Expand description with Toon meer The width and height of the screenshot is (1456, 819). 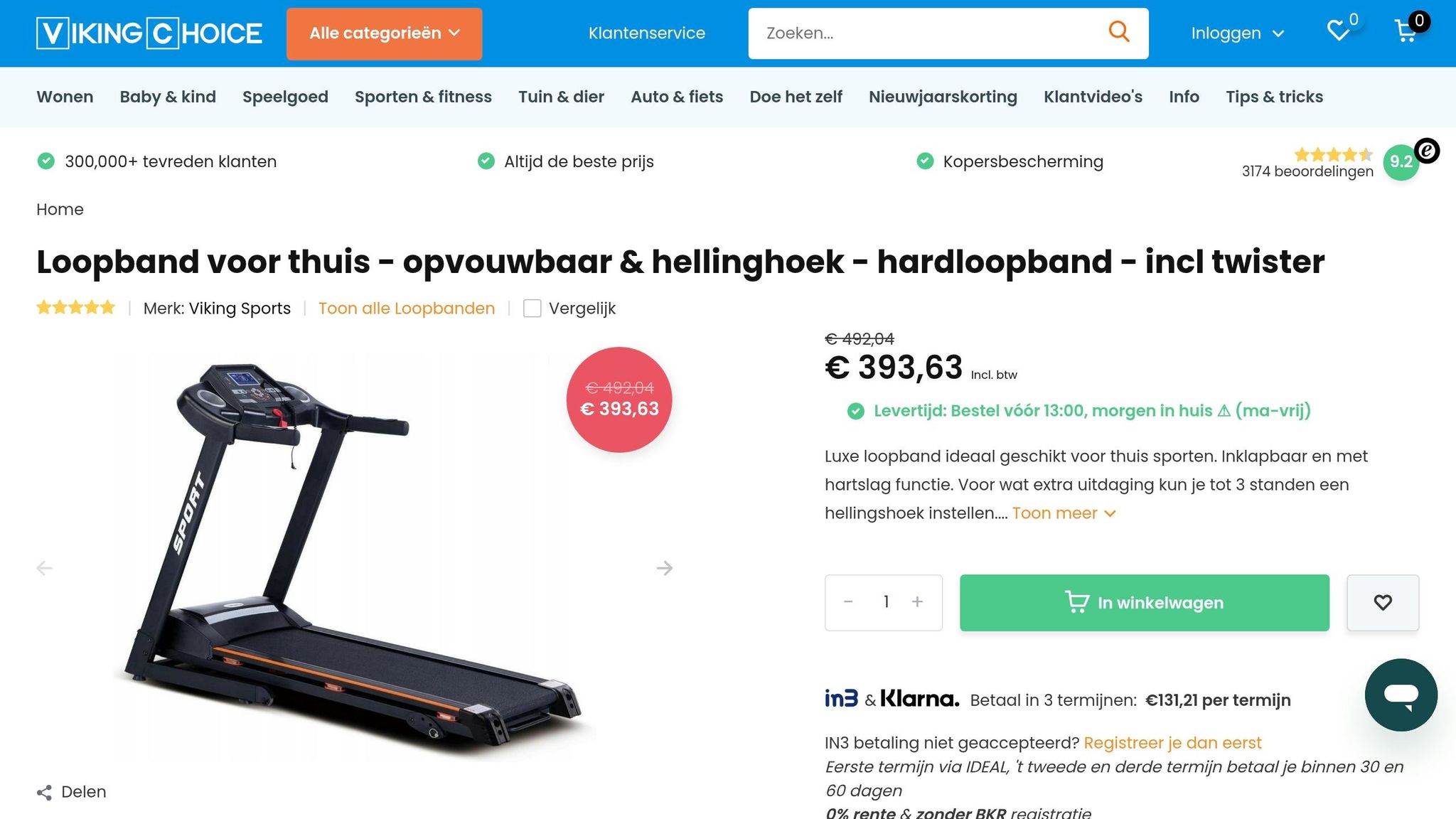point(1064,513)
